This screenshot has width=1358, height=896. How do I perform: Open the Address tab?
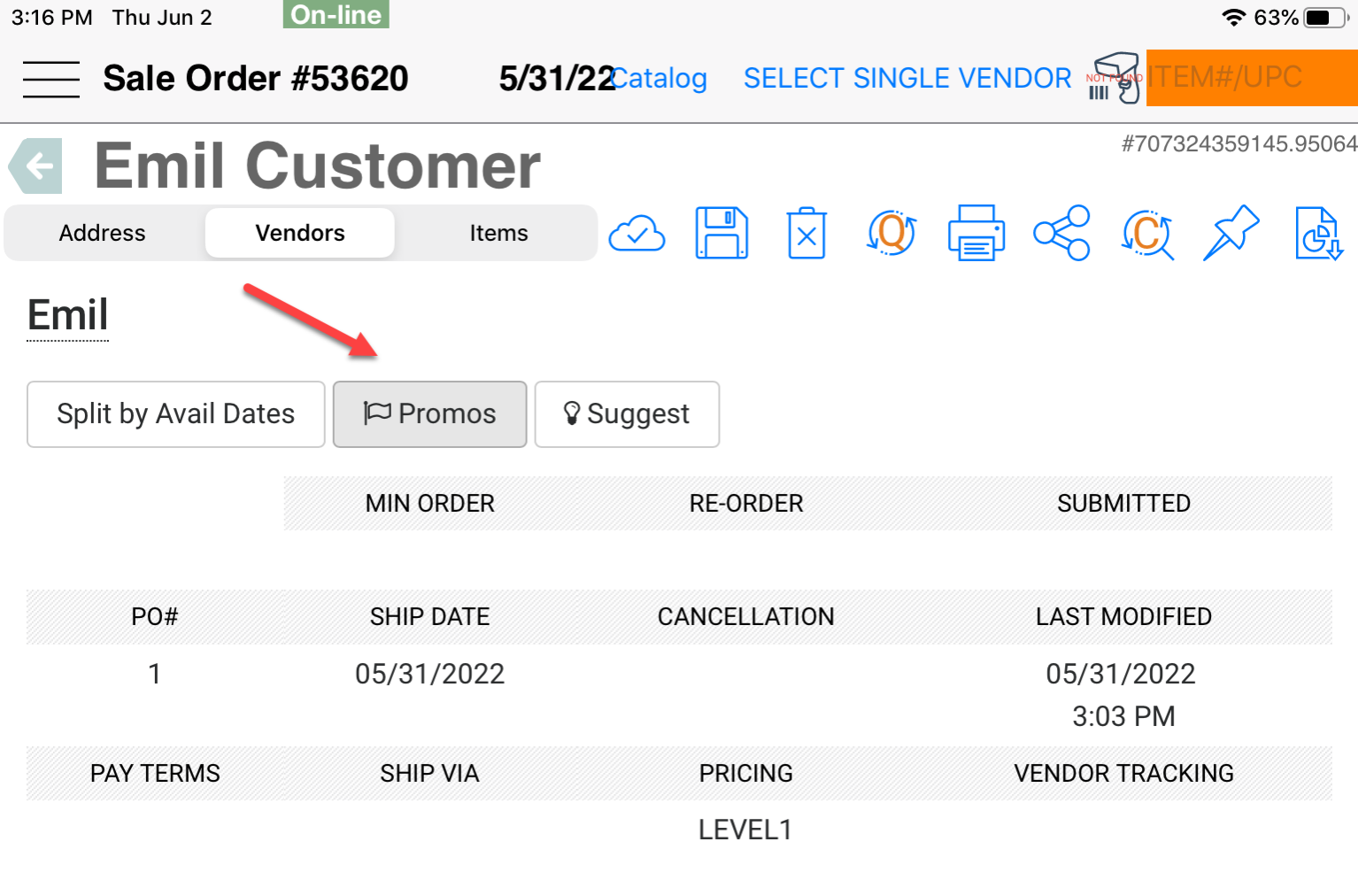coord(102,233)
